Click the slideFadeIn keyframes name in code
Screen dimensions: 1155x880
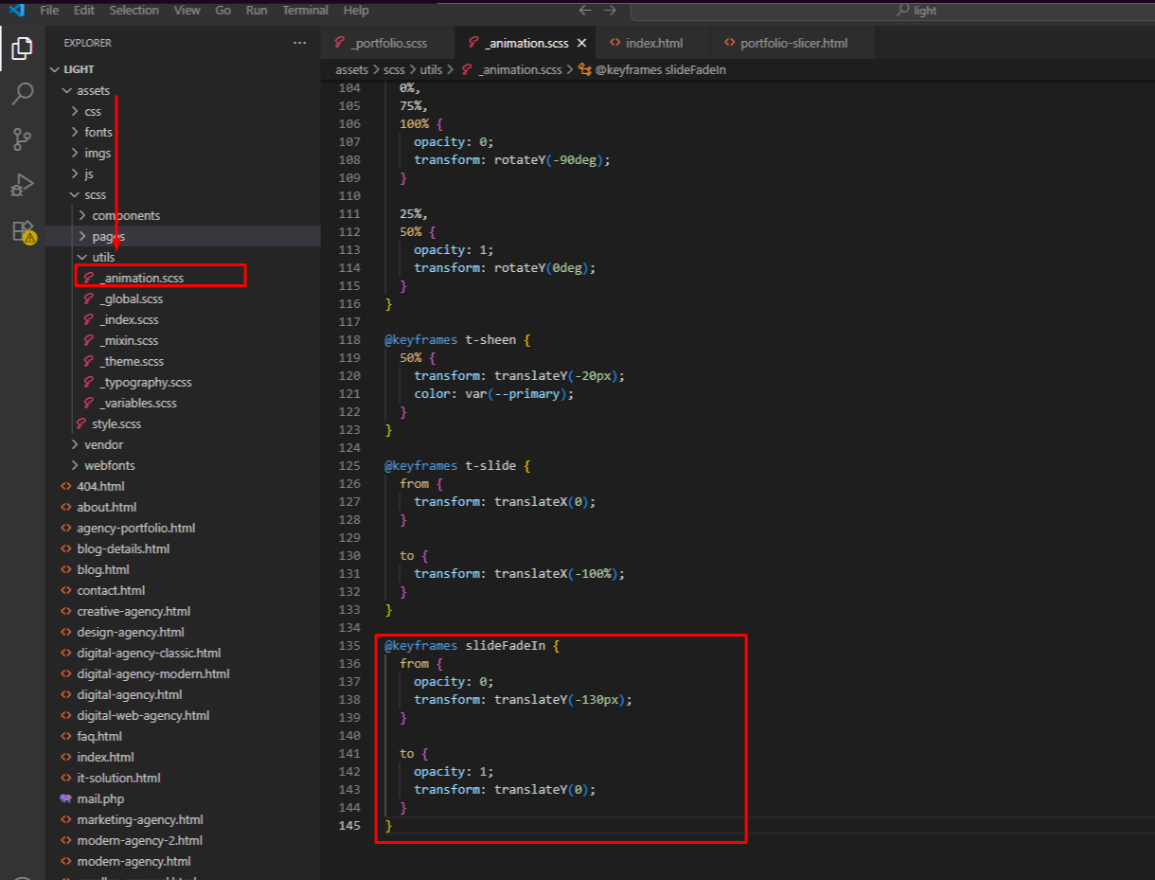(505, 646)
